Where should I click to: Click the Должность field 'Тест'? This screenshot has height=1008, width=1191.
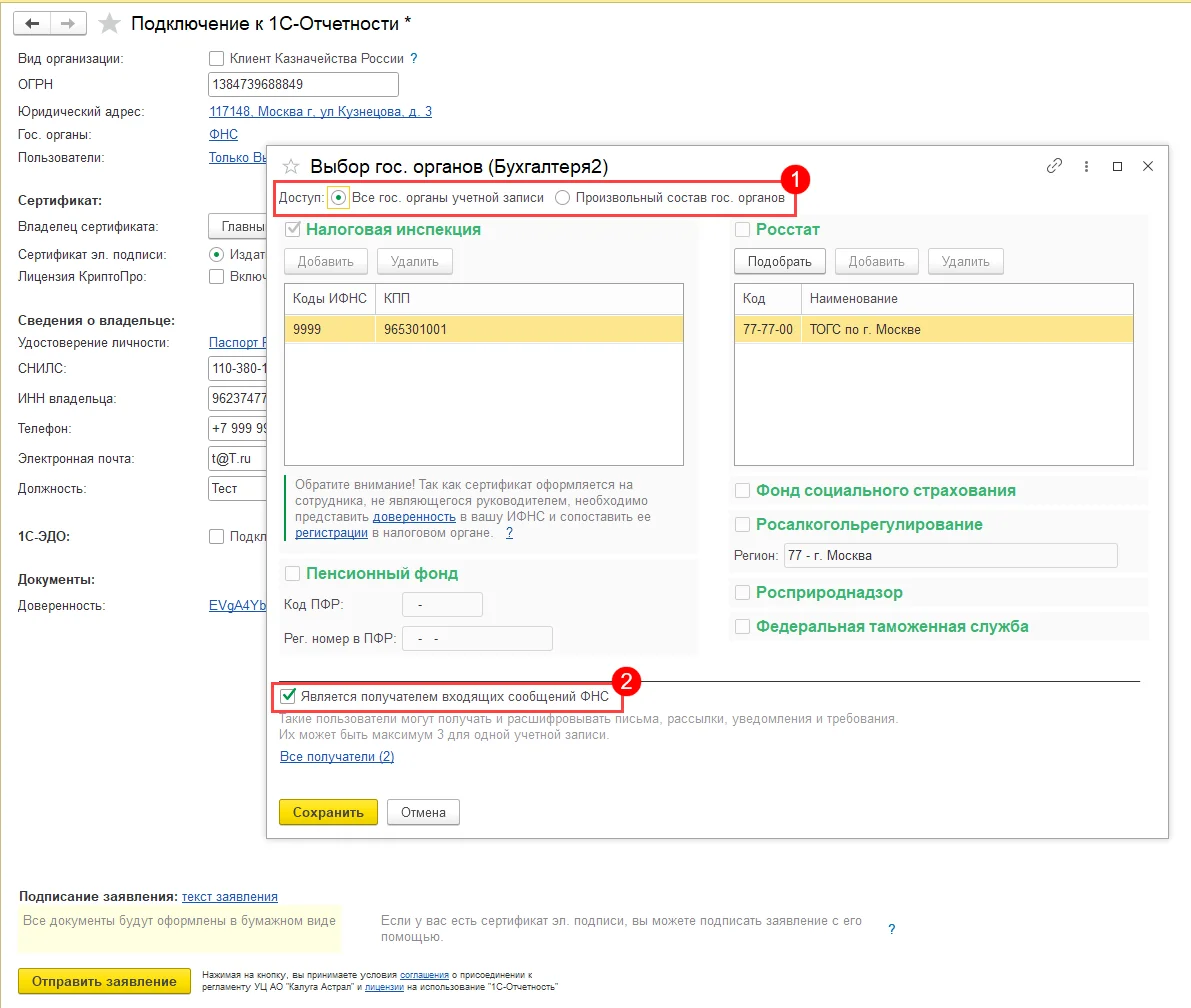click(x=237, y=488)
